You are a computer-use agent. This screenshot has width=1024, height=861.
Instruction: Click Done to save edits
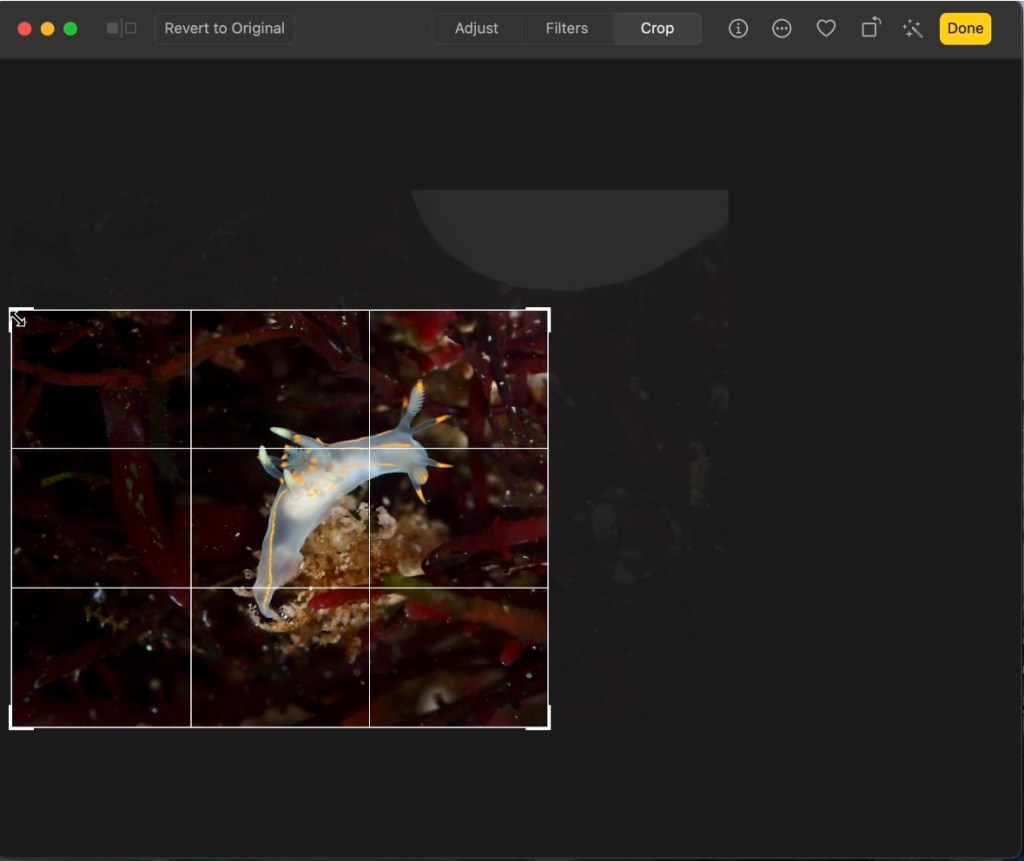964,28
